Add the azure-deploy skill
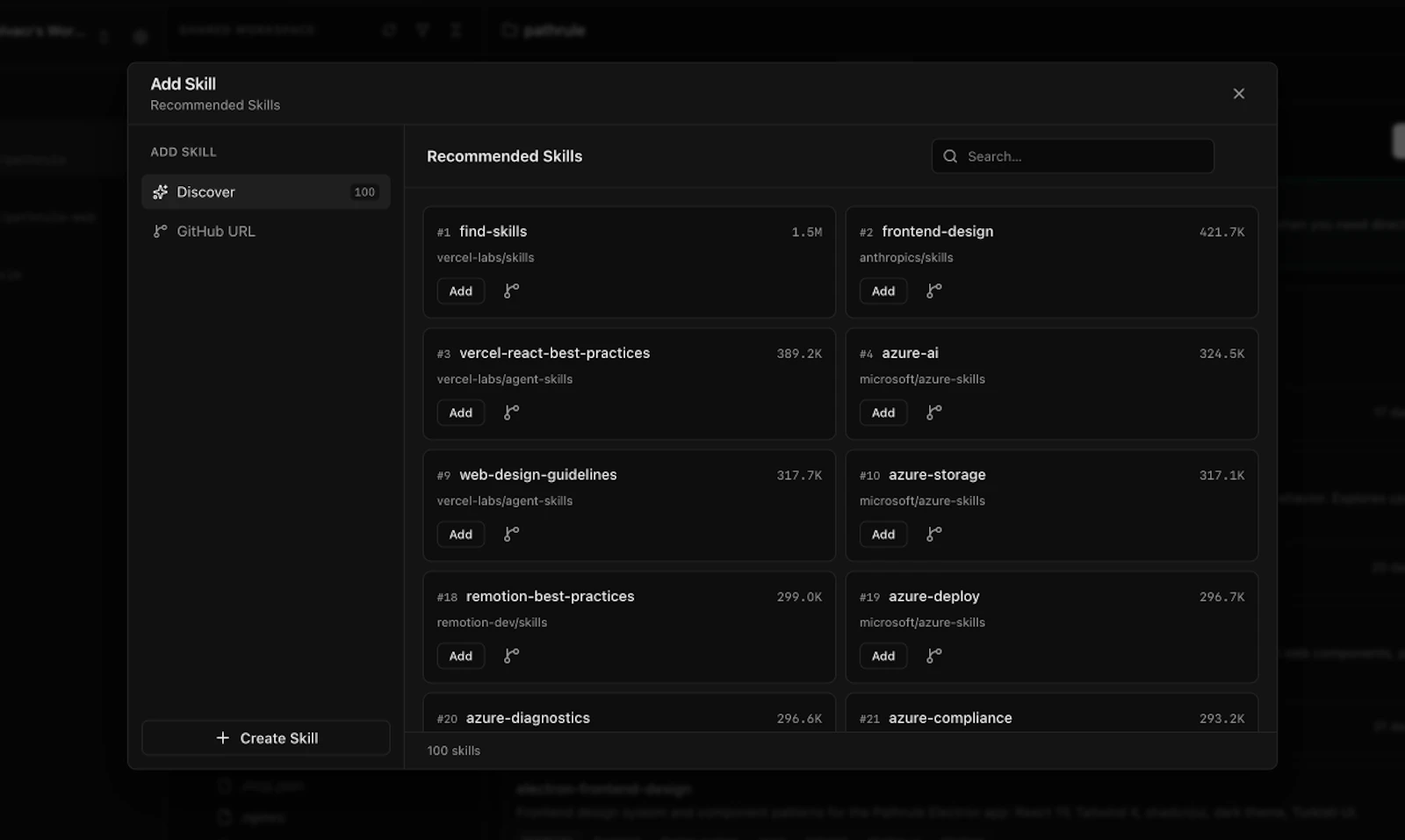Image resolution: width=1405 pixels, height=840 pixels. click(x=883, y=656)
